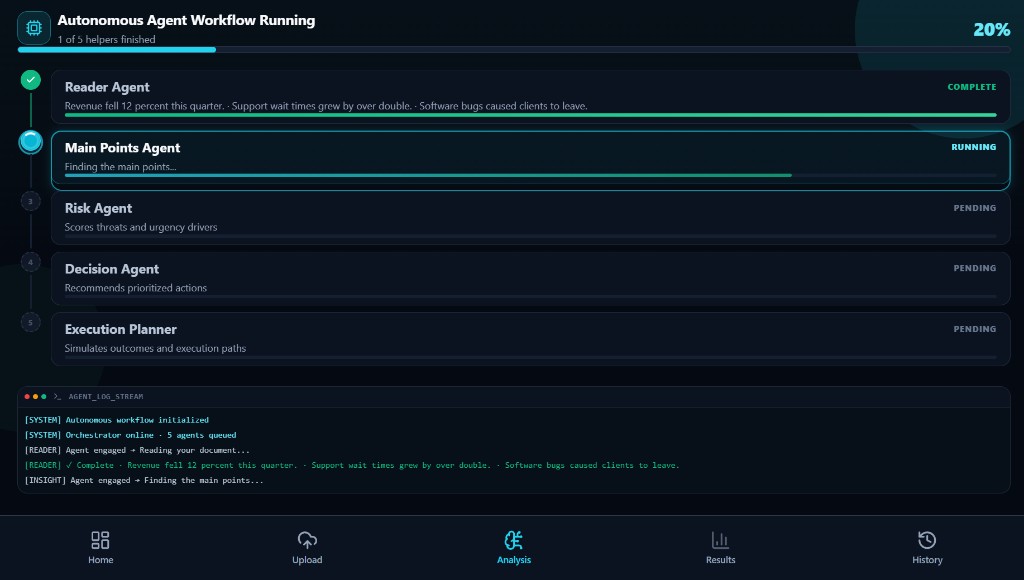Image resolution: width=1024 pixels, height=580 pixels.
Task: Click the Reader Agent summary about revenue falling
Action: (326, 106)
